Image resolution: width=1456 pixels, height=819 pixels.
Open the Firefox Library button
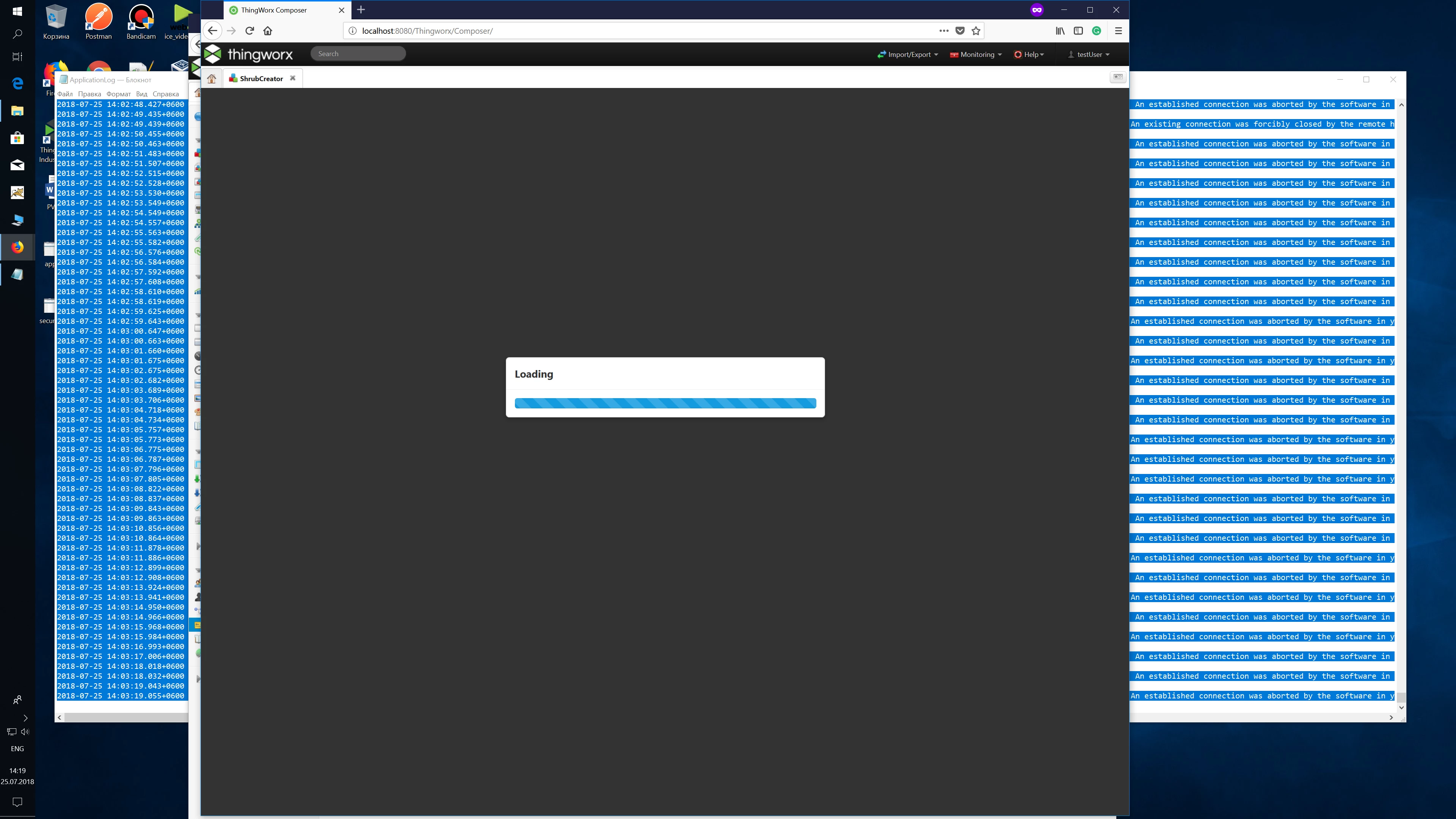click(x=1061, y=30)
